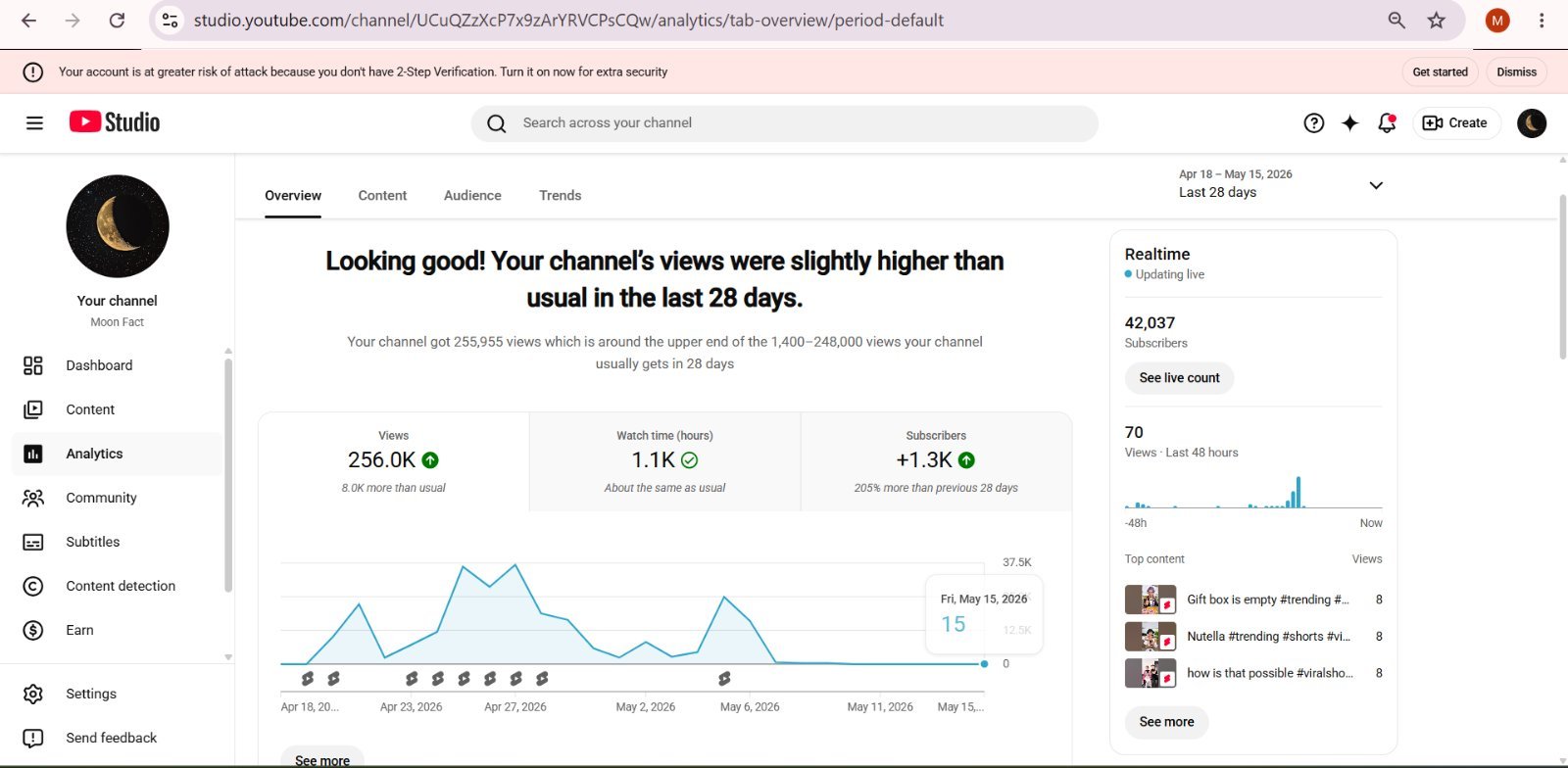Viewport: 1568px width, 768px height.
Task: Click See more below the chart
Action: 322,758
